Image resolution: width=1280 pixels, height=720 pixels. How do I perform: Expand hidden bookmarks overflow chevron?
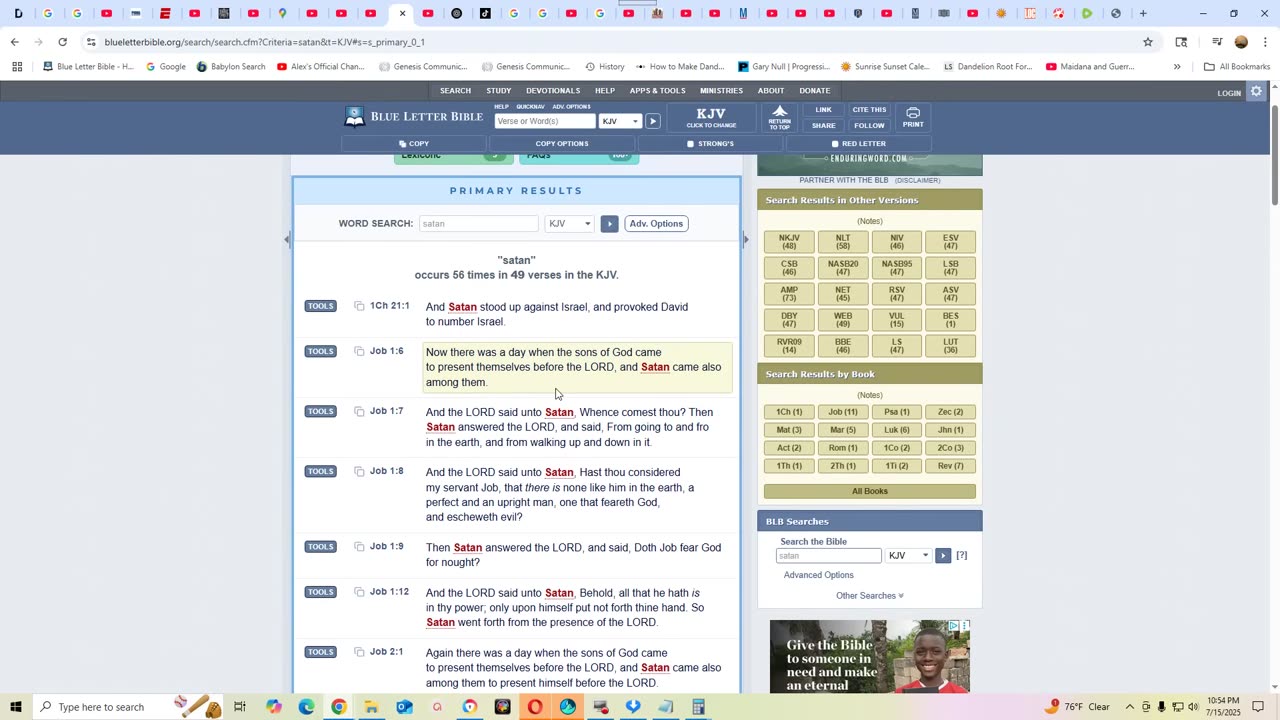point(1177,67)
